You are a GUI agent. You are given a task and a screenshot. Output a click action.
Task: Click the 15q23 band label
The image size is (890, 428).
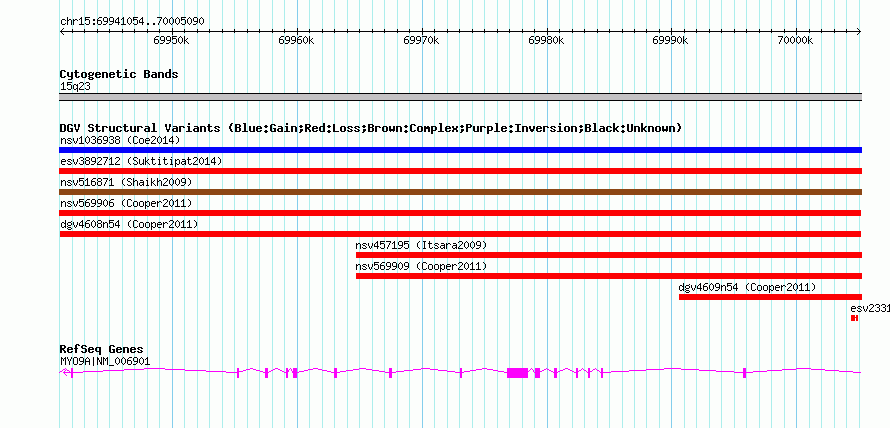(x=75, y=87)
